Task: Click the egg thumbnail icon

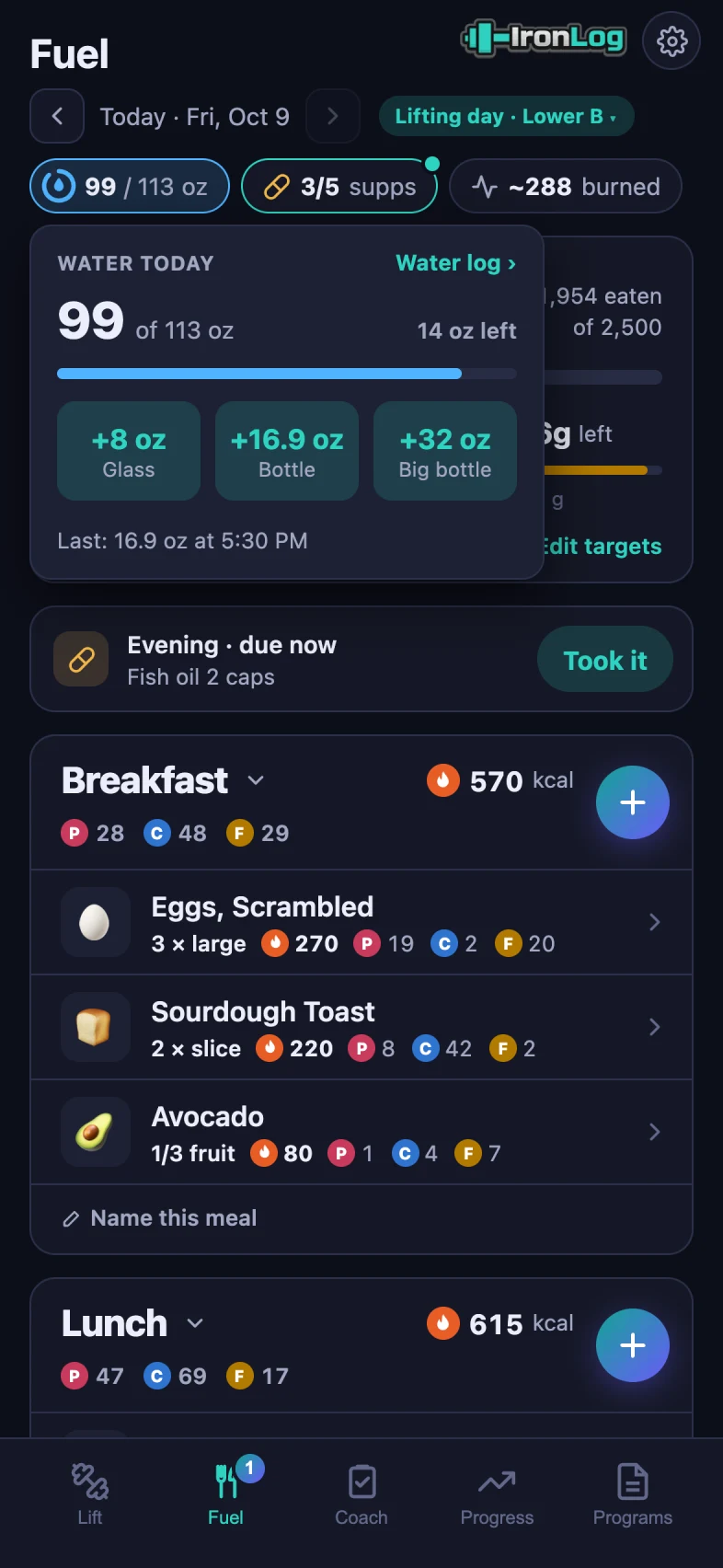Action: (95, 922)
